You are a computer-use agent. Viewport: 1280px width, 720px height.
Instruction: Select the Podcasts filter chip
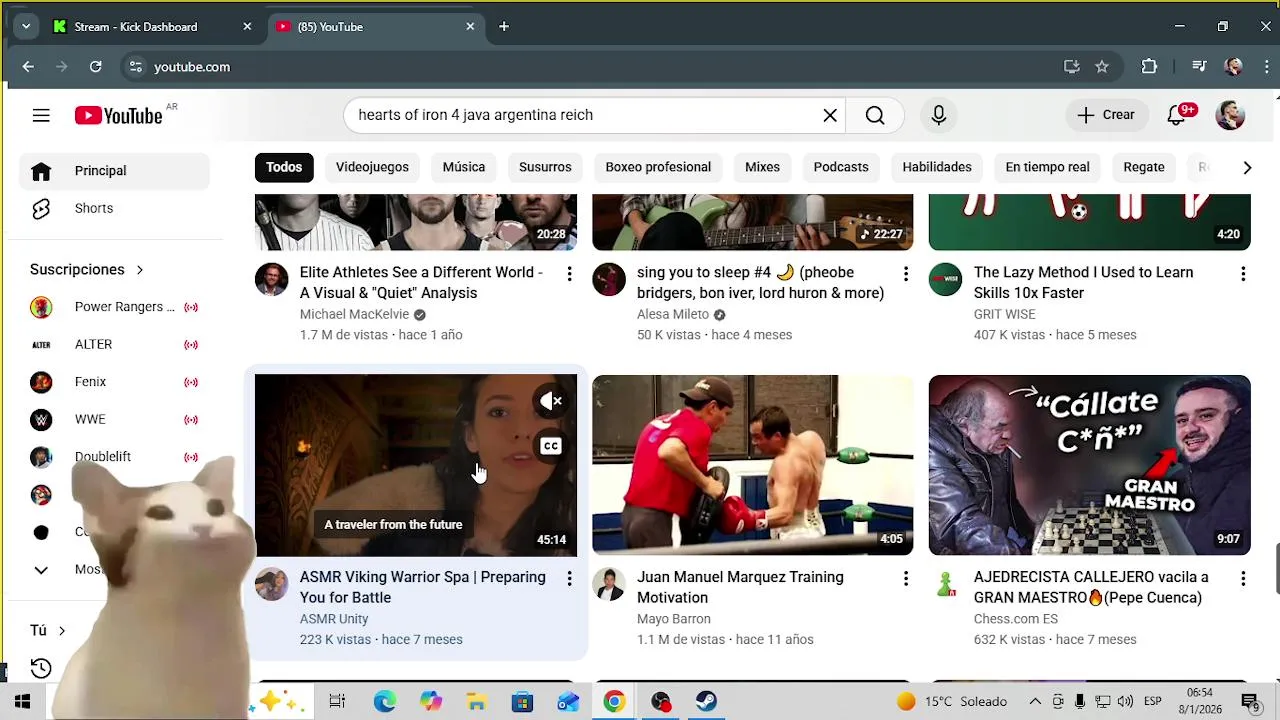841,167
